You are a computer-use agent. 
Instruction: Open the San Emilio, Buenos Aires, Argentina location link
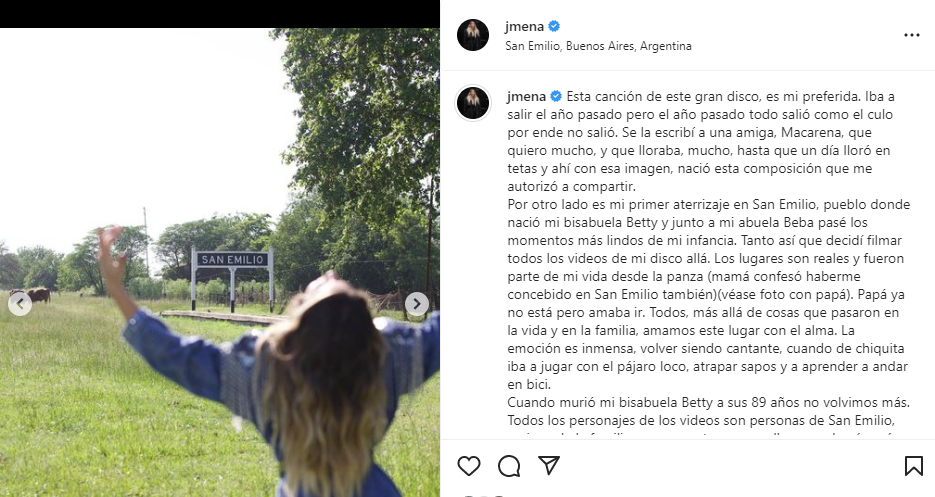click(598, 46)
